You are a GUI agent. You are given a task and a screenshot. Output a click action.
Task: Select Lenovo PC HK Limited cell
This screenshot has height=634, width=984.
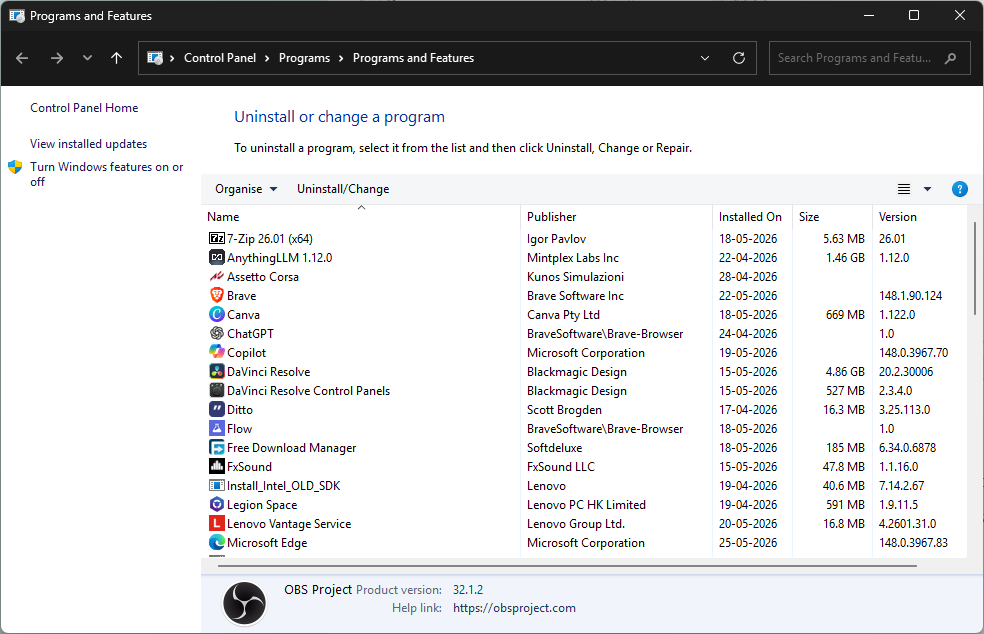[x=586, y=505]
